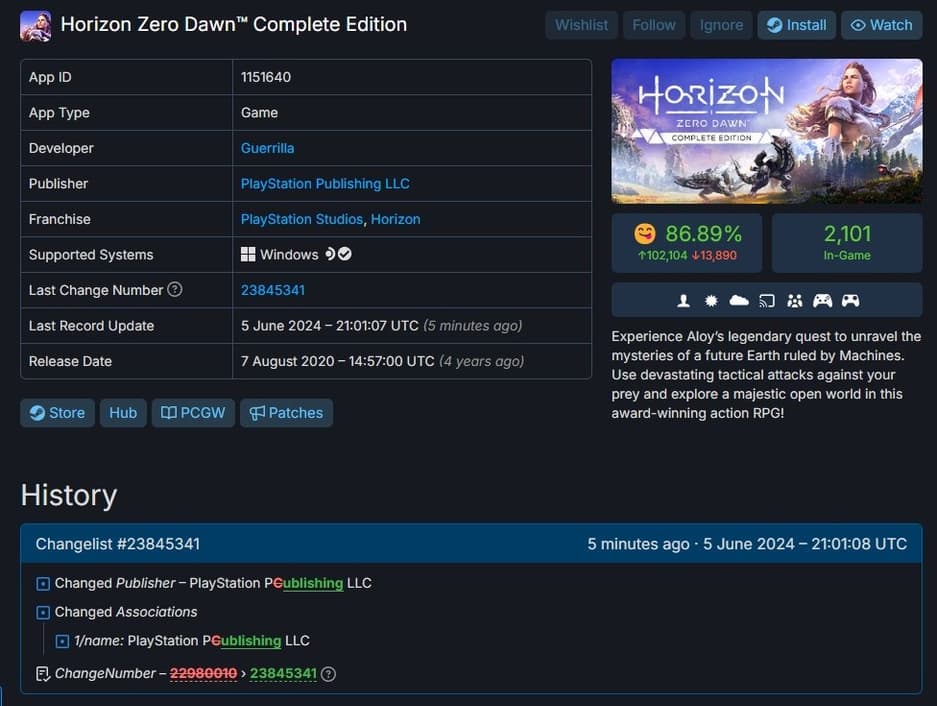Viewport: 937px width, 706px height.
Task: Click the single-player person icon
Action: [x=684, y=301]
